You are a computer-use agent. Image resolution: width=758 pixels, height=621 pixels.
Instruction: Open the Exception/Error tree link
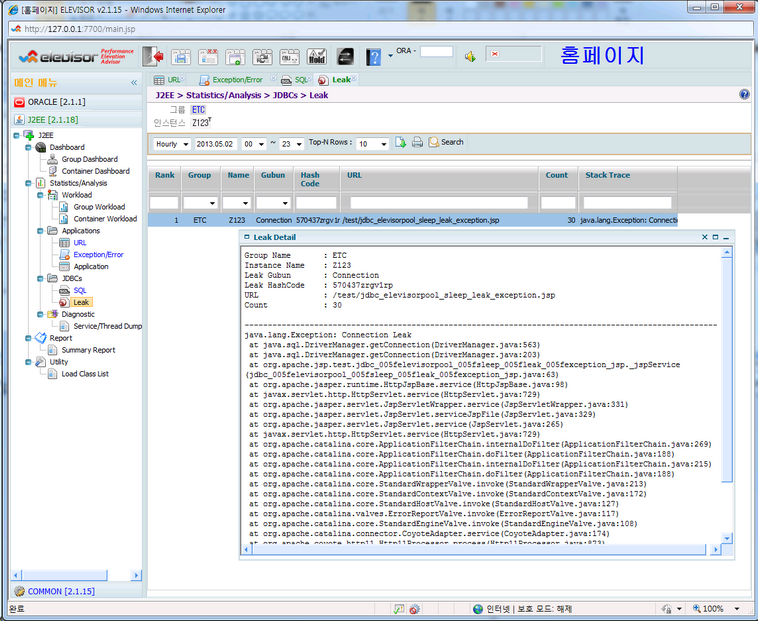pyautogui.click(x=98, y=255)
